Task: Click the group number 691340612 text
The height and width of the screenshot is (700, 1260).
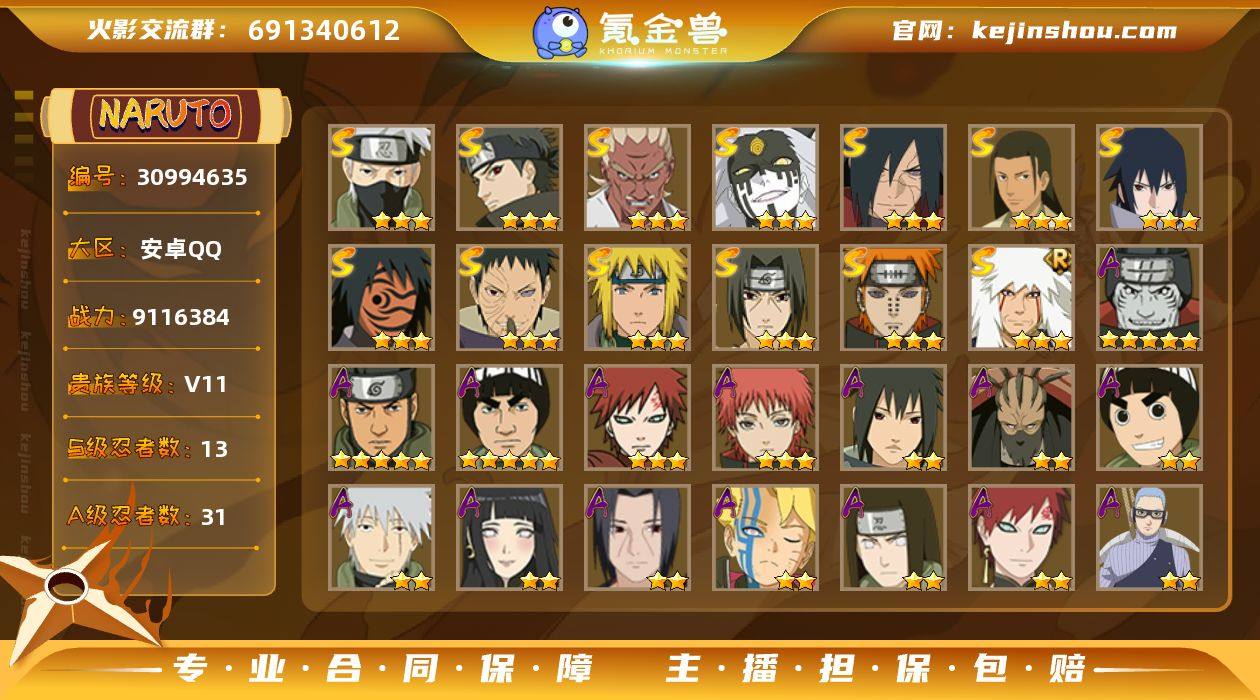Action: click(324, 30)
